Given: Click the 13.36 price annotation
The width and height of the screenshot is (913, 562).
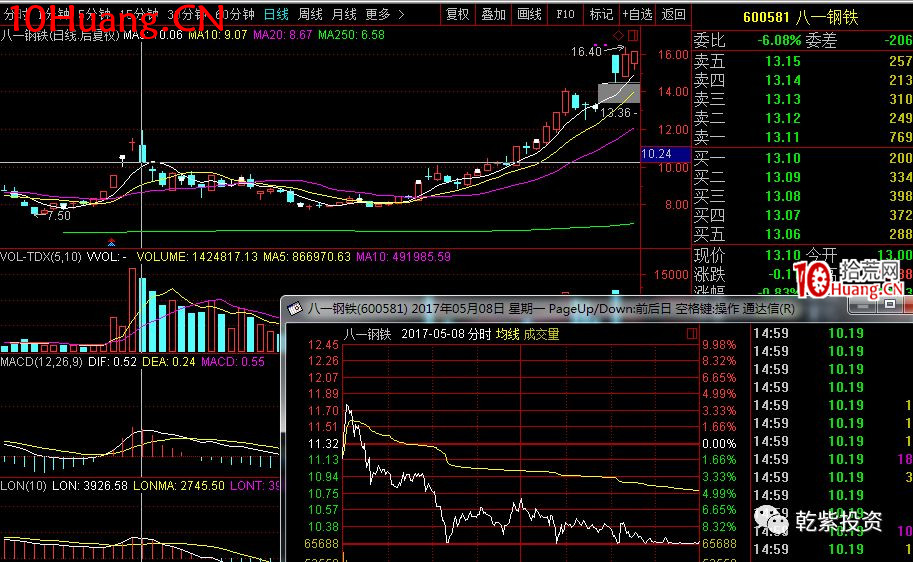Looking at the screenshot, I should pos(616,112).
